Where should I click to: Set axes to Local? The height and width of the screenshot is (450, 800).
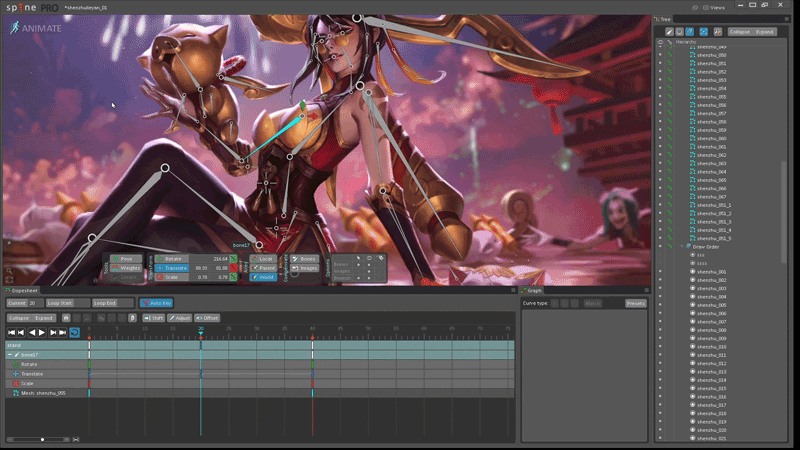click(x=263, y=259)
